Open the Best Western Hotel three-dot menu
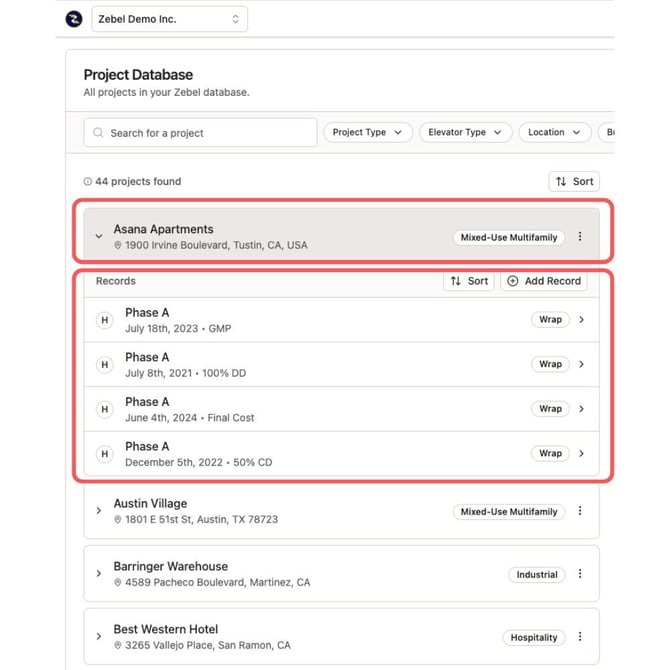Screen dimensions: 670x670 coord(580,637)
